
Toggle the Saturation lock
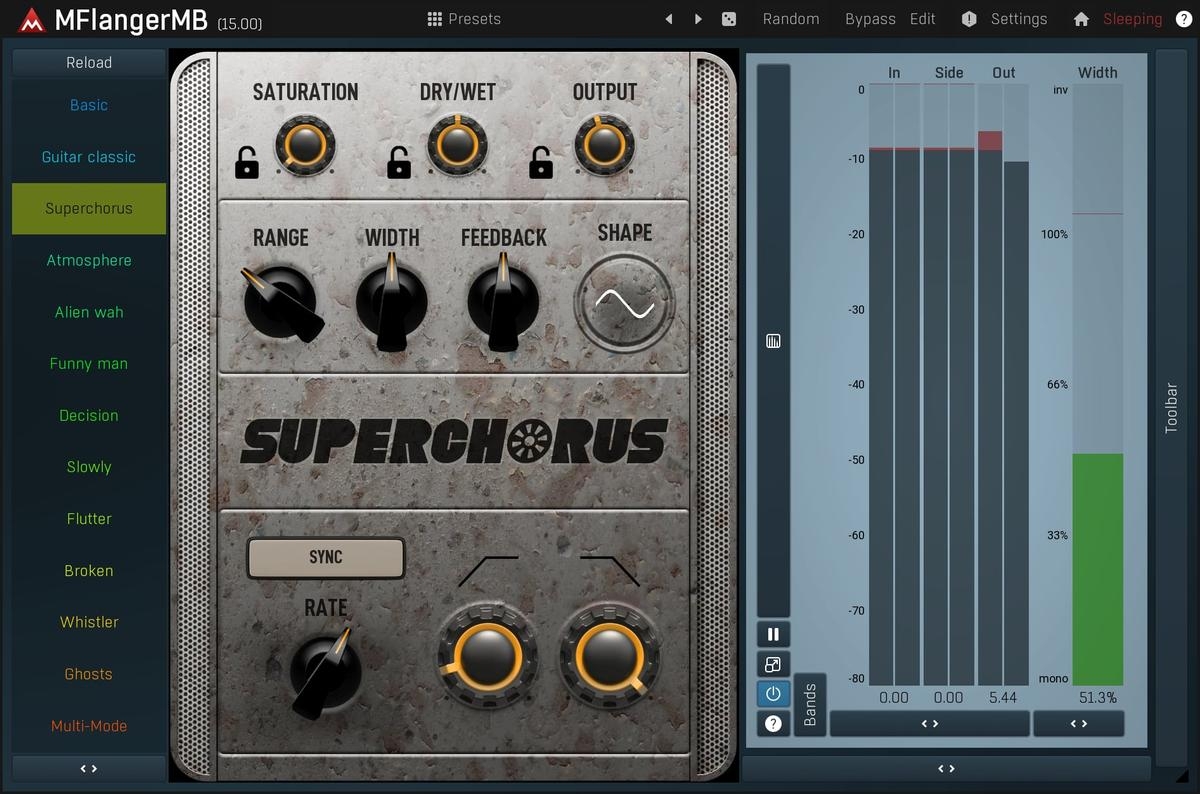pos(246,162)
